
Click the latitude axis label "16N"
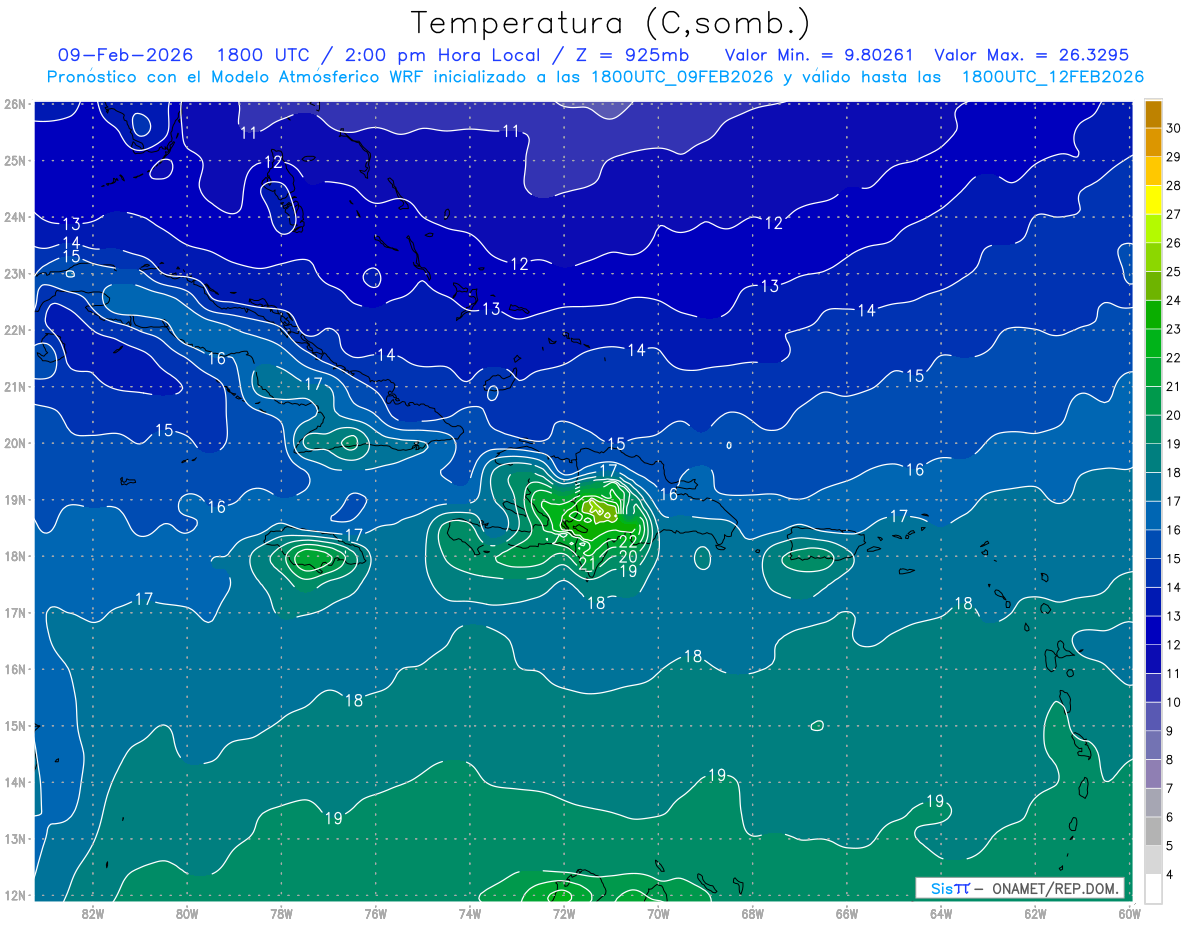coord(14,669)
